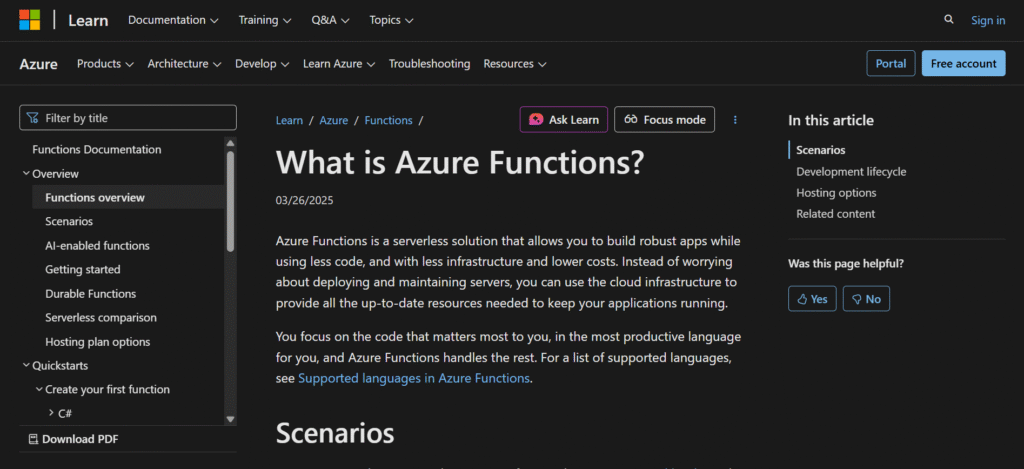Click Azure in the breadcrumb

[334, 120]
